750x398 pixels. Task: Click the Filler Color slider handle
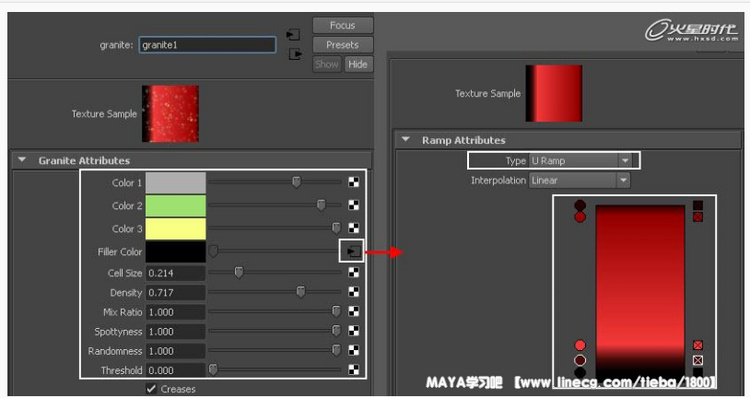click(213, 251)
